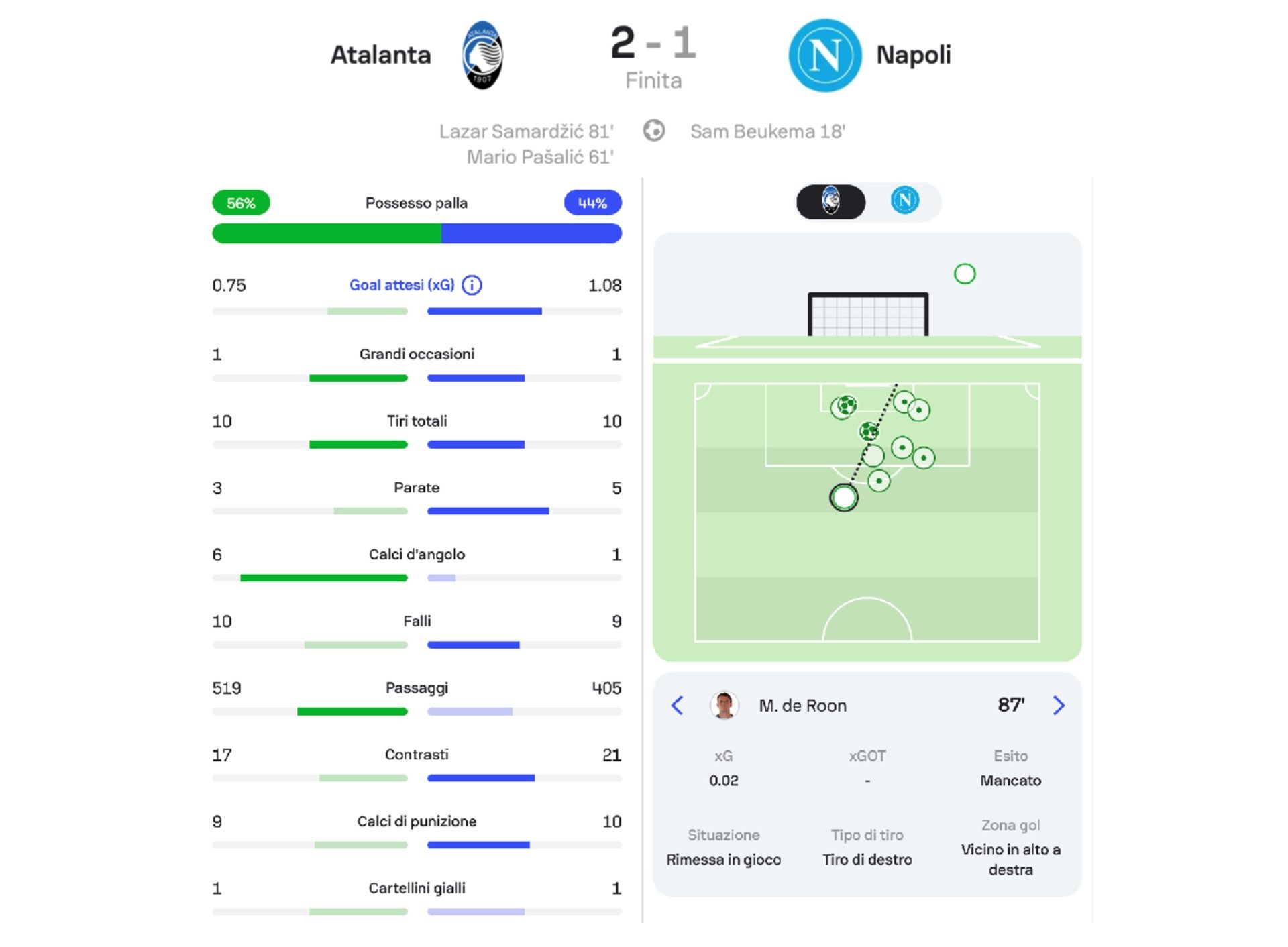The width and height of the screenshot is (1288, 947).
Task: Click the Napoli team name
Action: 913,55
